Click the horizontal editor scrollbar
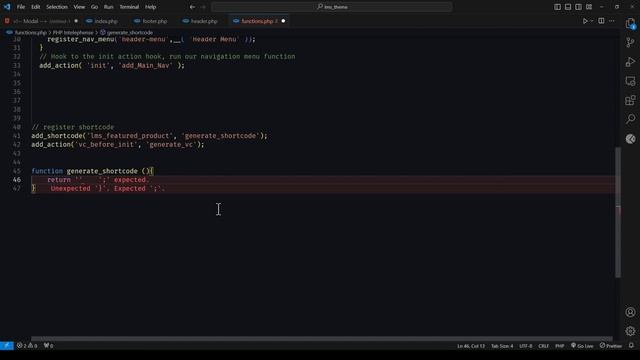The width and height of the screenshot is (640, 360). pyautogui.click(x=322, y=338)
